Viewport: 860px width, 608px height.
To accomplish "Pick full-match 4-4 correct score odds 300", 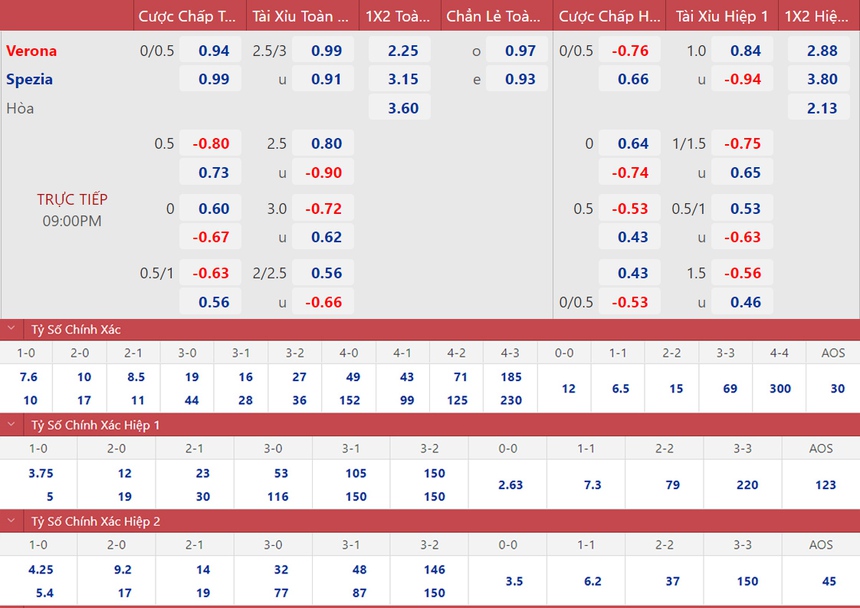I will click(x=780, y=388).
